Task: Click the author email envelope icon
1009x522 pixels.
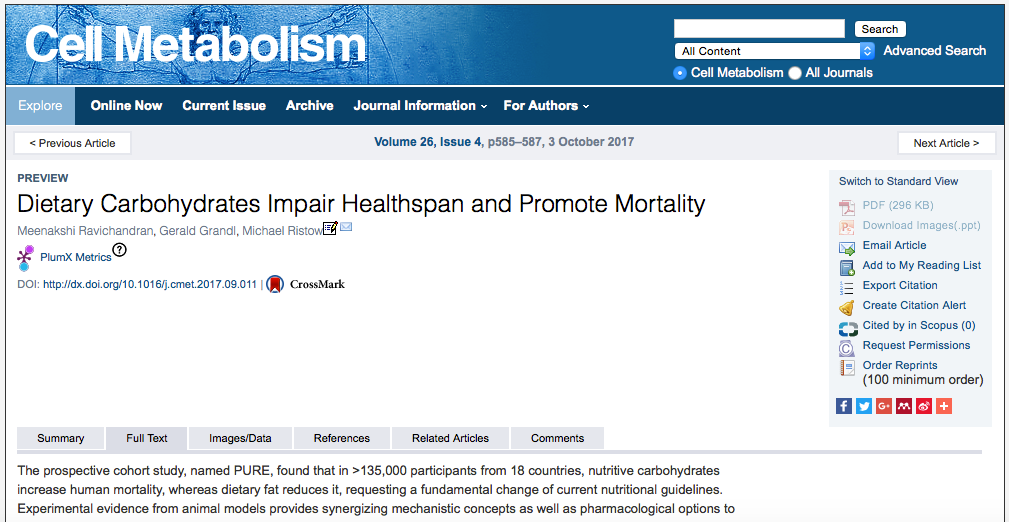Action: (346, 228)
